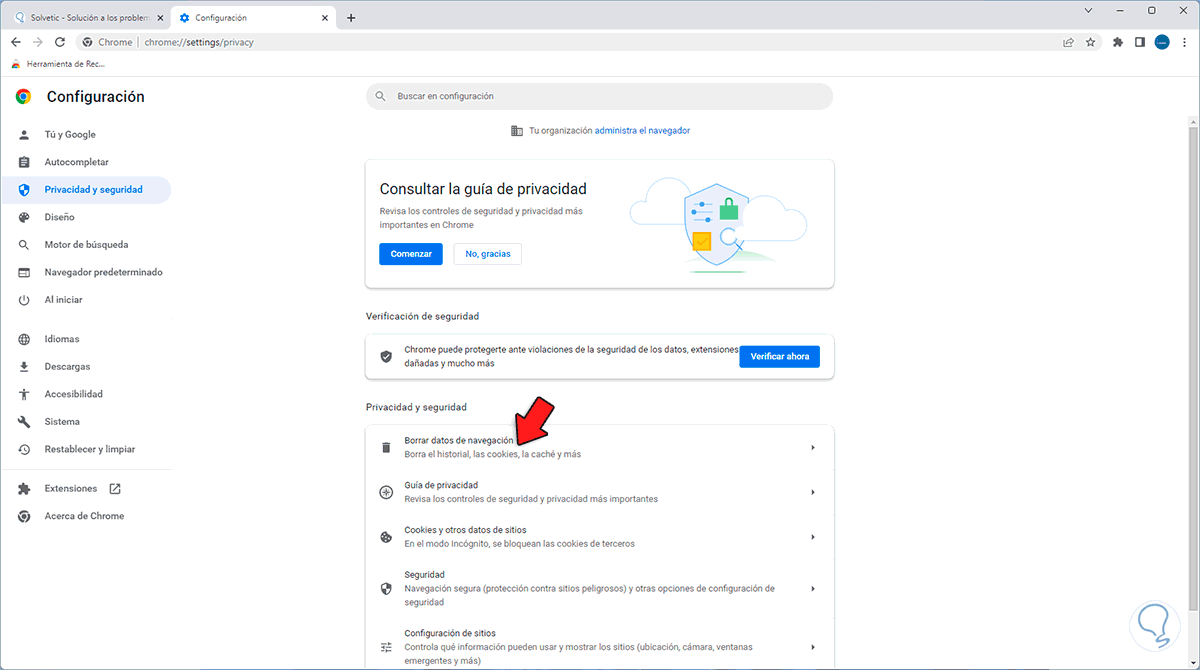Image resolution: width=1200 pixels, height=670 pixels.
Task: Click the download icon beside Descargas
Action: [24, 367]
